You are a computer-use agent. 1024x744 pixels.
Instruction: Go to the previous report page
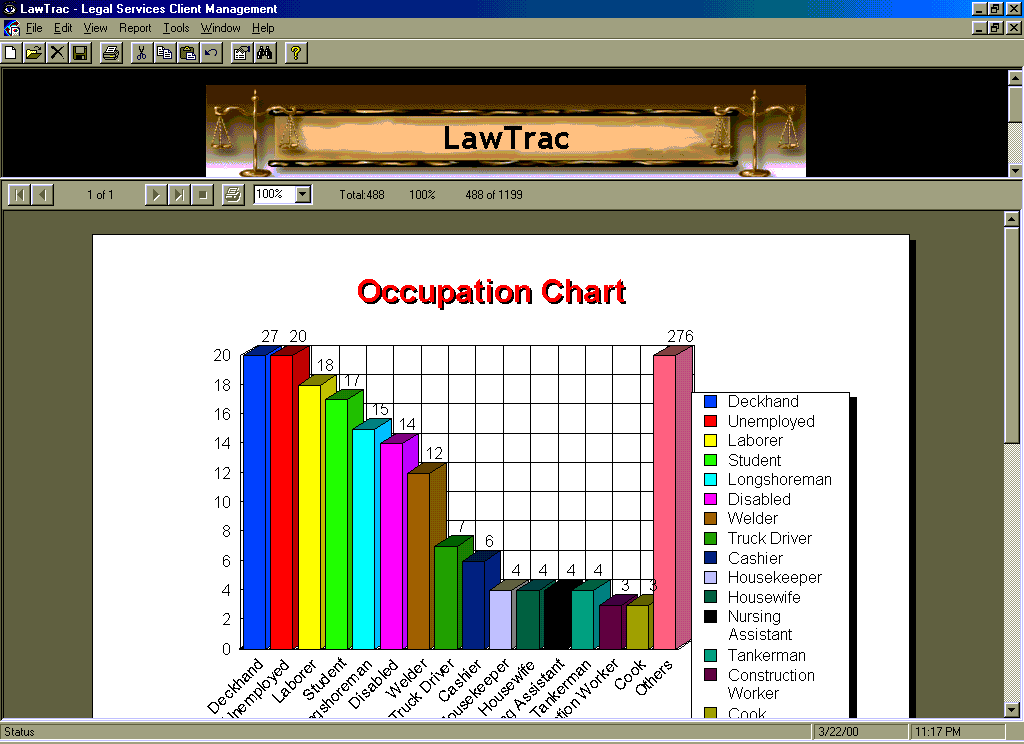(x=42, y=195)
